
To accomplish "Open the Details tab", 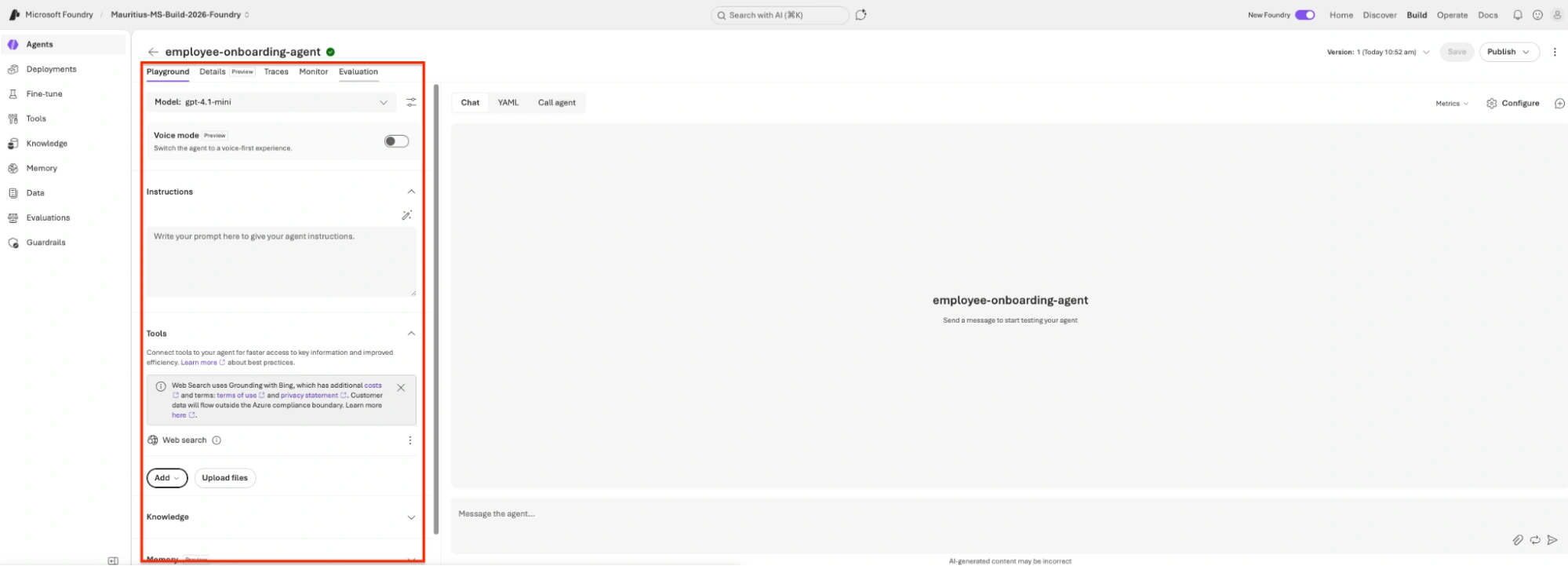I will pyautogui.click(x=213, y=71).
